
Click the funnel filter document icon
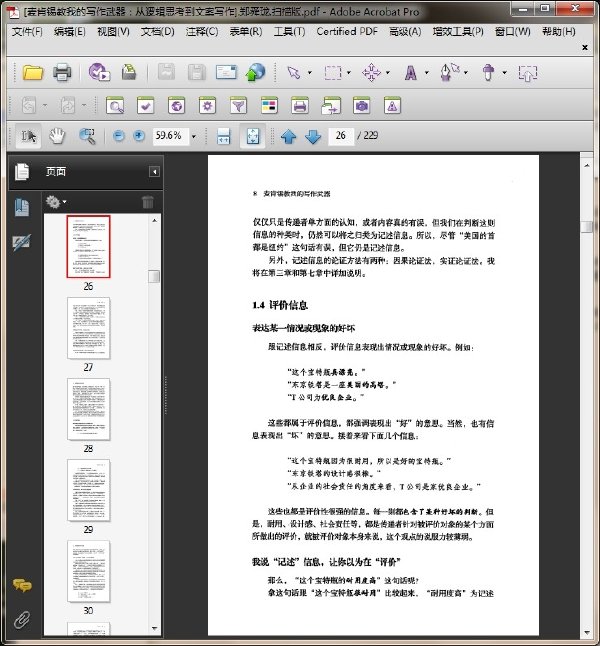point(238,106)
